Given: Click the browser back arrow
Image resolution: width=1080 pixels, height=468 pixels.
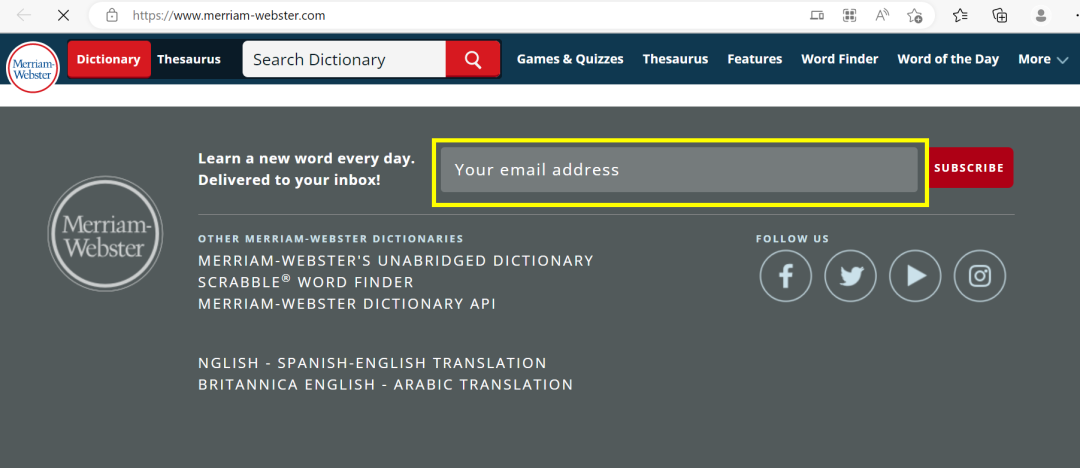Looking at the screenshot, I should point(23,15).
